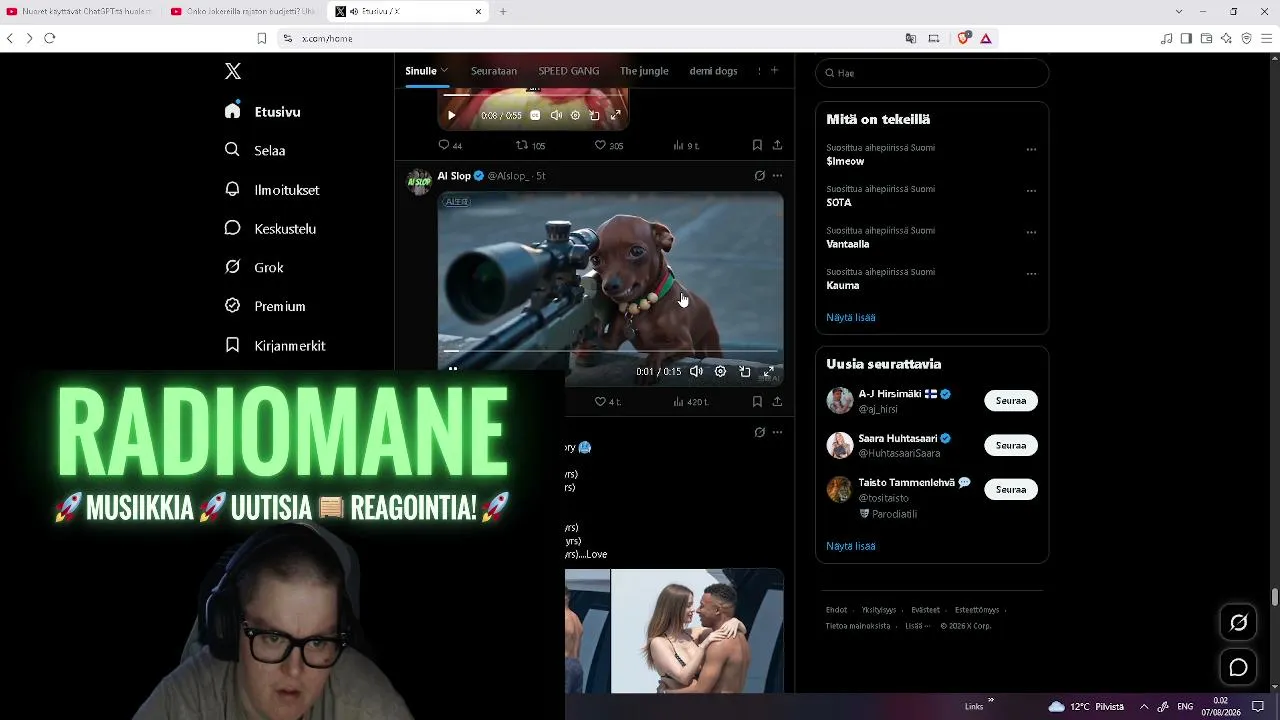
Task: Mute the AI Slop dog video
Action: [696, 371]
